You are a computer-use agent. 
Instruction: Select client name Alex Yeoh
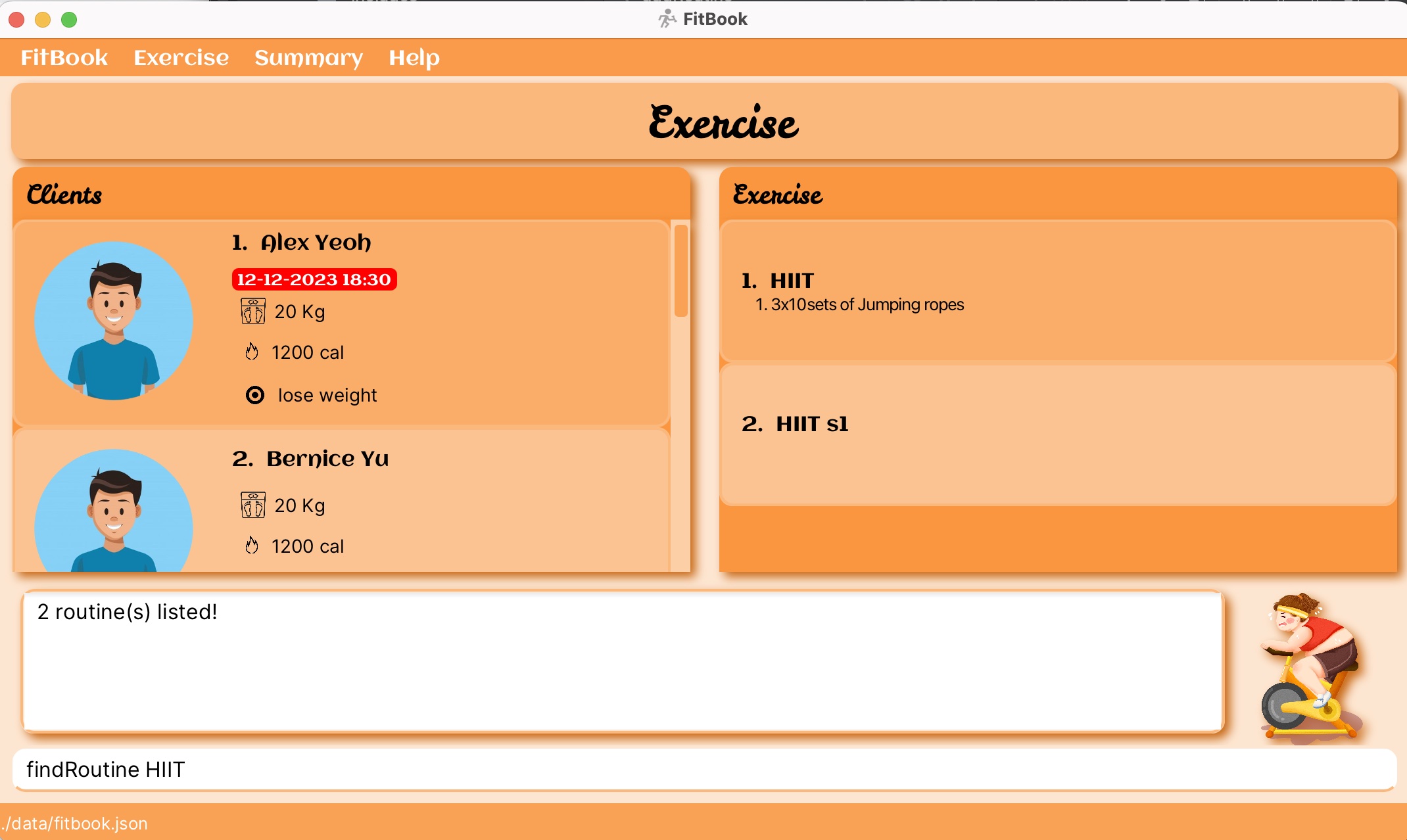(x=316, y=242)
